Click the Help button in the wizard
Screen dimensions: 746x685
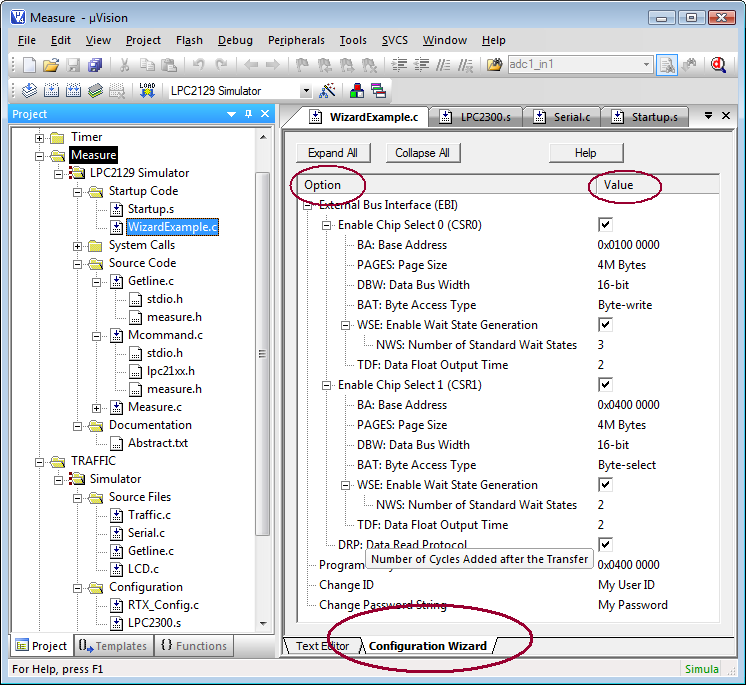pos(586,153)
